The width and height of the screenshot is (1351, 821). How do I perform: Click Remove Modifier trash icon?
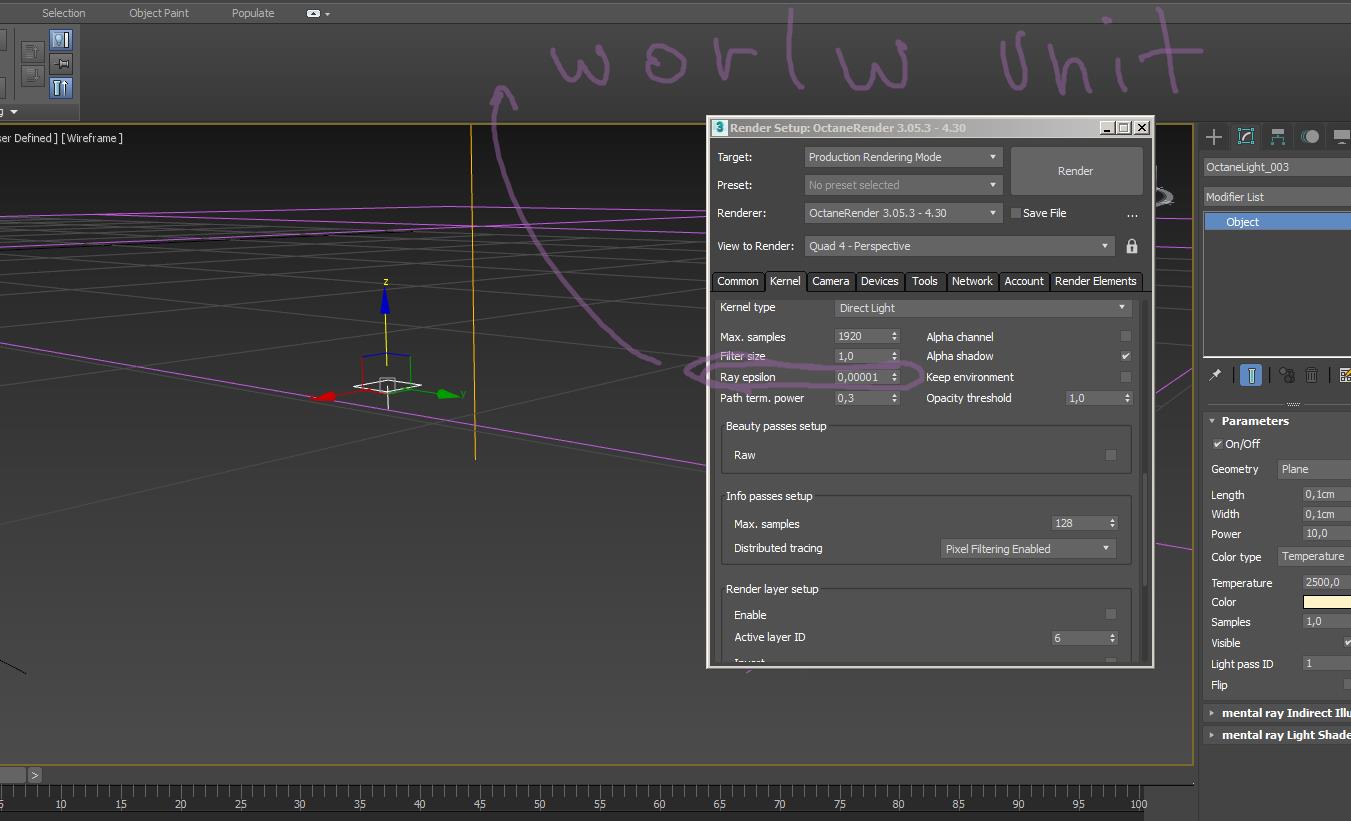1312,375
